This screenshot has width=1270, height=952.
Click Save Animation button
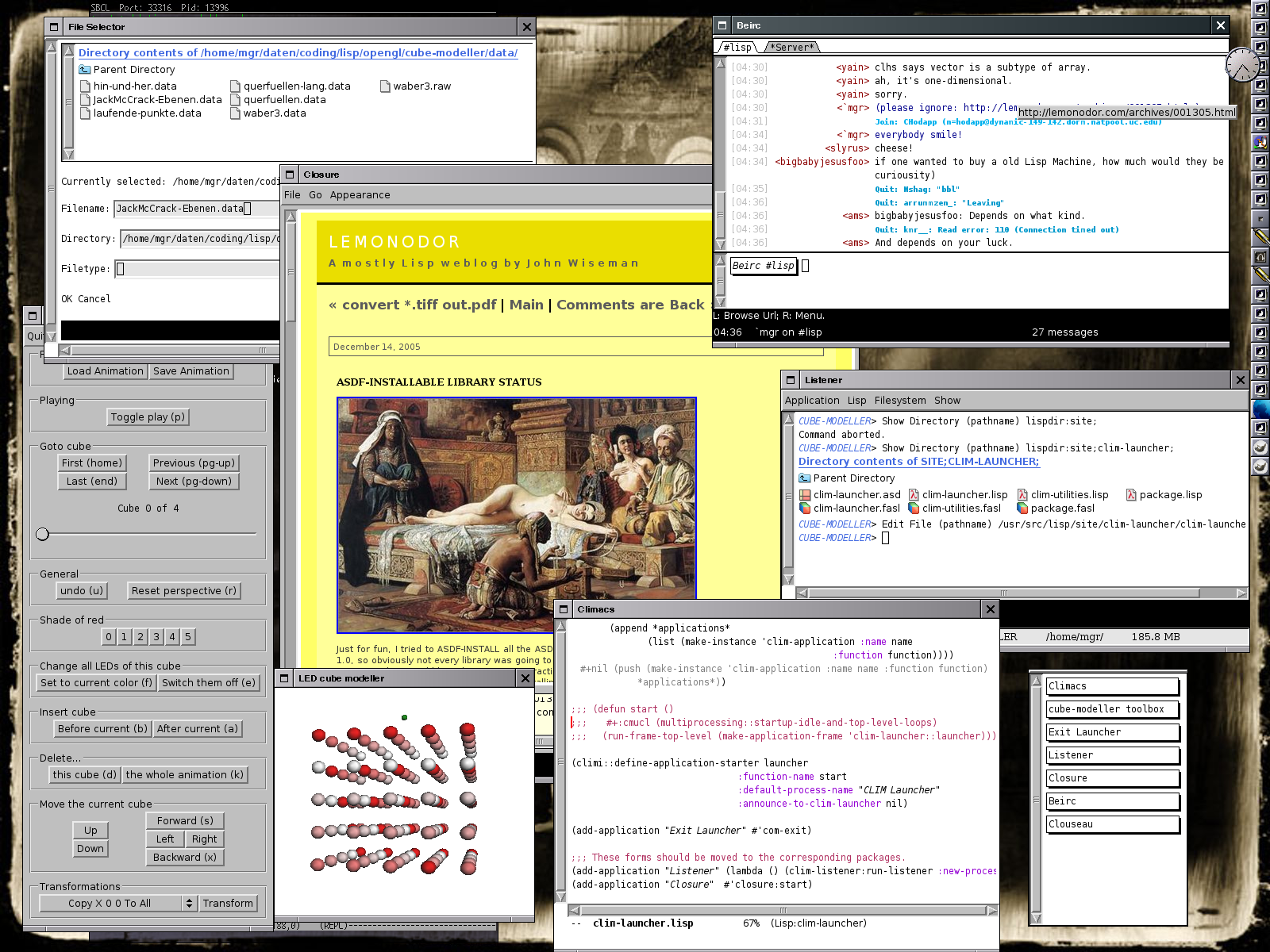(x=191, y=371)
